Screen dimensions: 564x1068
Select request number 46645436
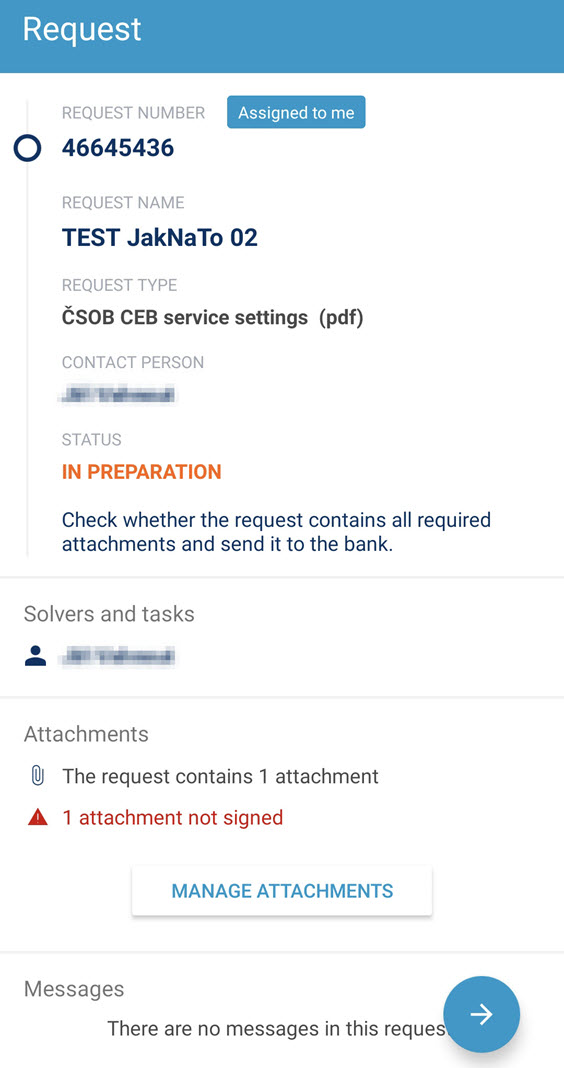coord(118,148)
